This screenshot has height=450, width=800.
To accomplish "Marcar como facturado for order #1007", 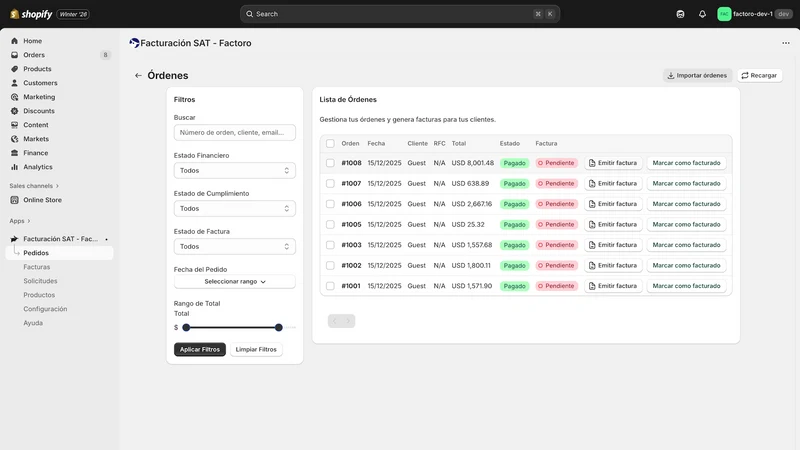I will [x=686, y=183].
